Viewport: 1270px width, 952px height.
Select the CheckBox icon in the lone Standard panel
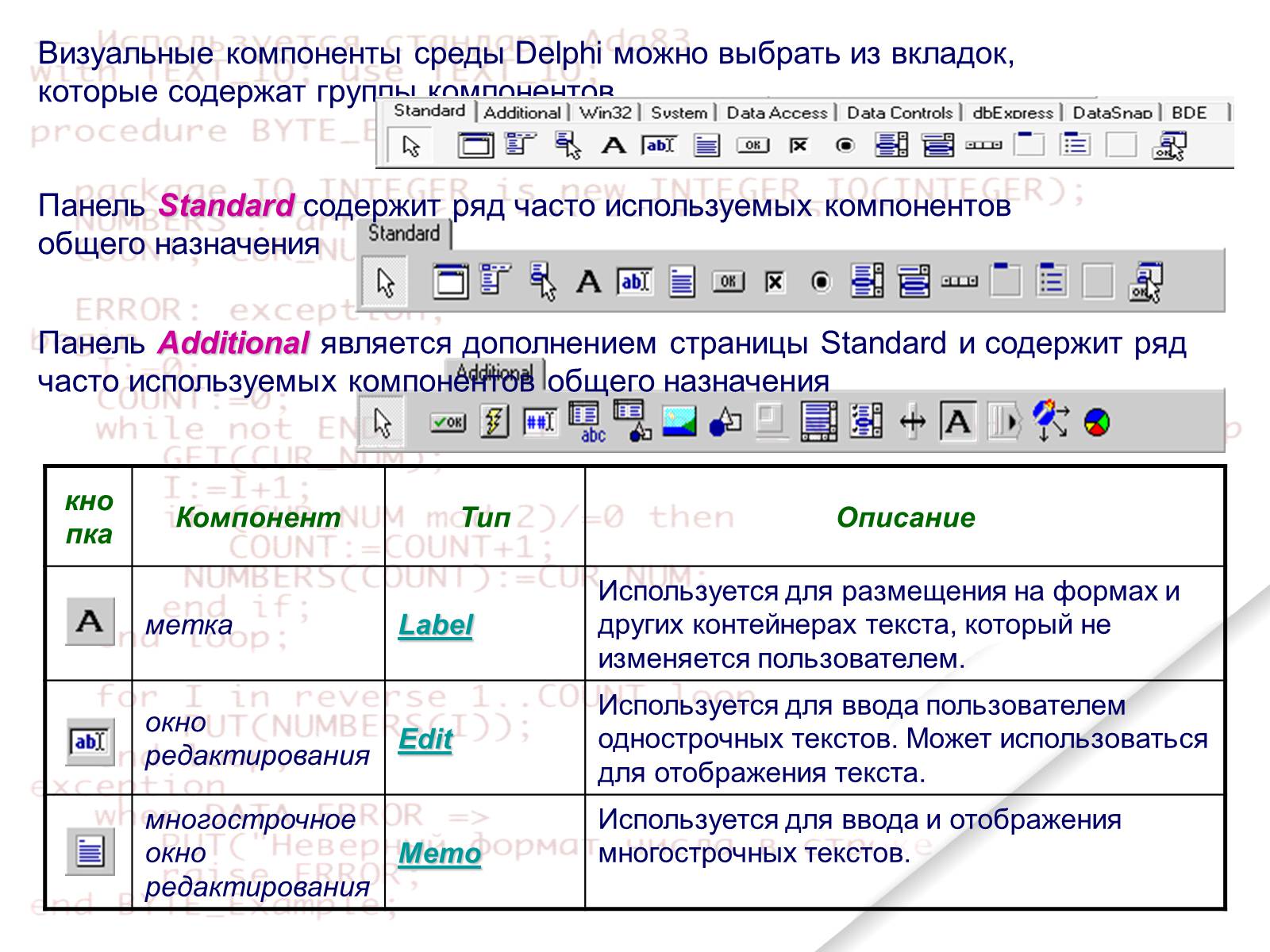[x=775, y=282]
